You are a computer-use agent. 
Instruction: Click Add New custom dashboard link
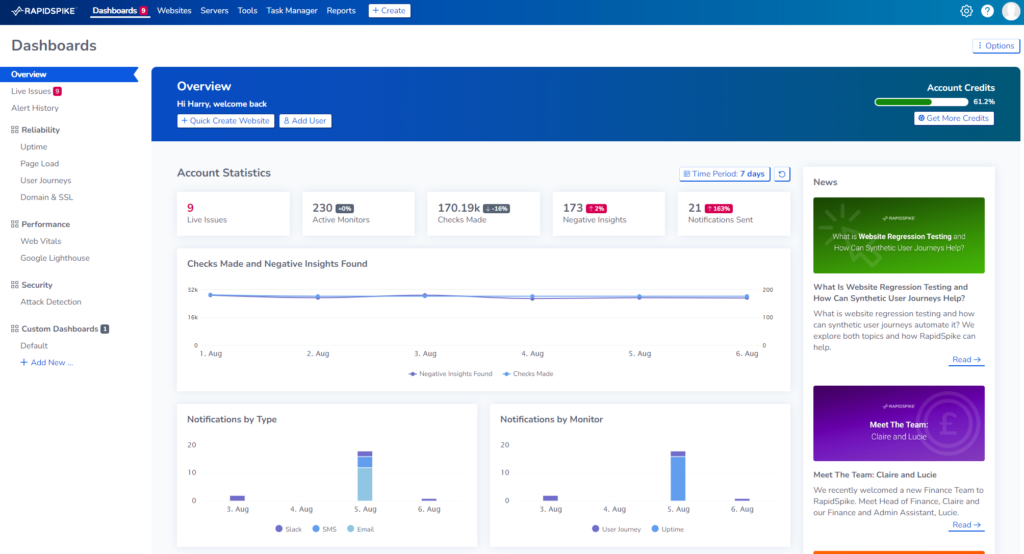pyautogui.click(x=46, y=363)
